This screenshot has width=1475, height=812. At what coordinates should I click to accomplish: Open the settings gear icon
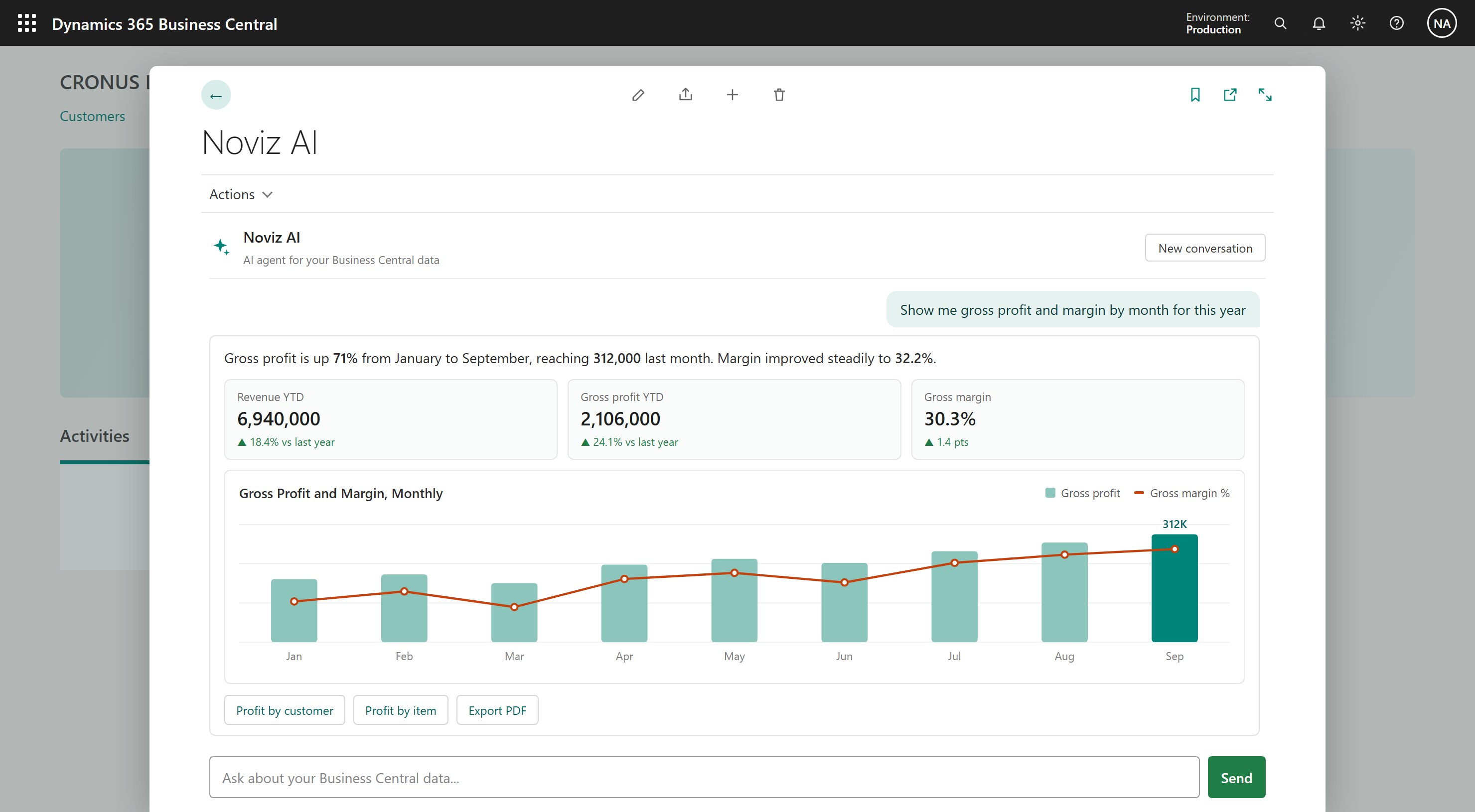coord(1357,23)
